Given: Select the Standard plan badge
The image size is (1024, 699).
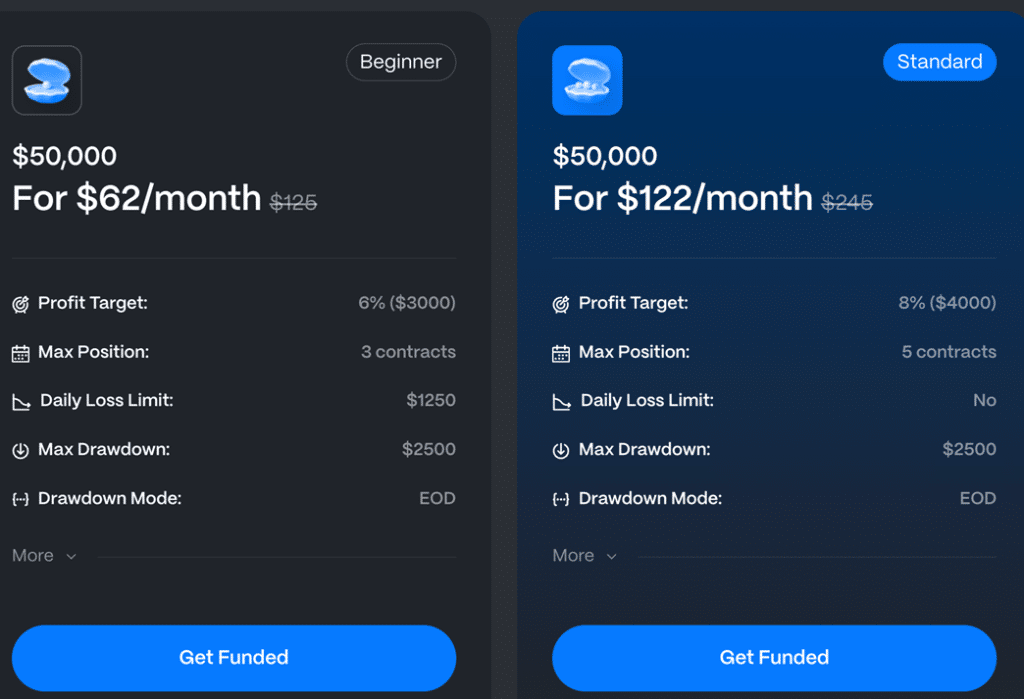Looking at the screenshot, I should click(940, 62).
